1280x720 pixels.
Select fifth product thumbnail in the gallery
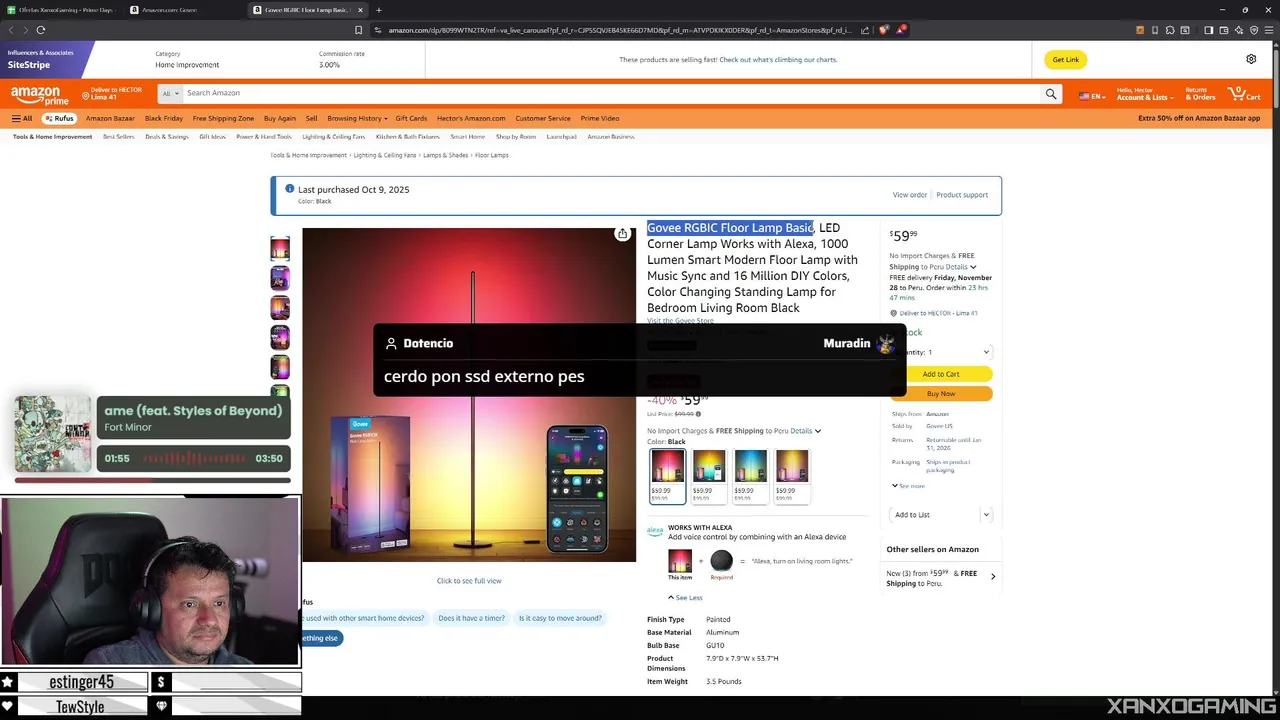(280, 367)
